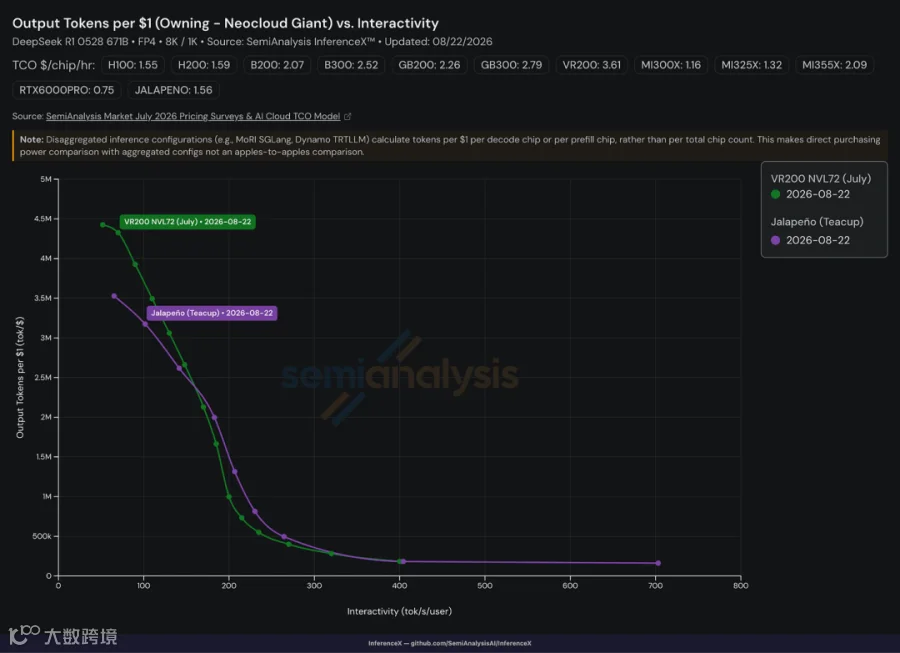This screenshot has height=653, width=900.
Task: Click the 400 x-axis tick label
Action: 399,585
